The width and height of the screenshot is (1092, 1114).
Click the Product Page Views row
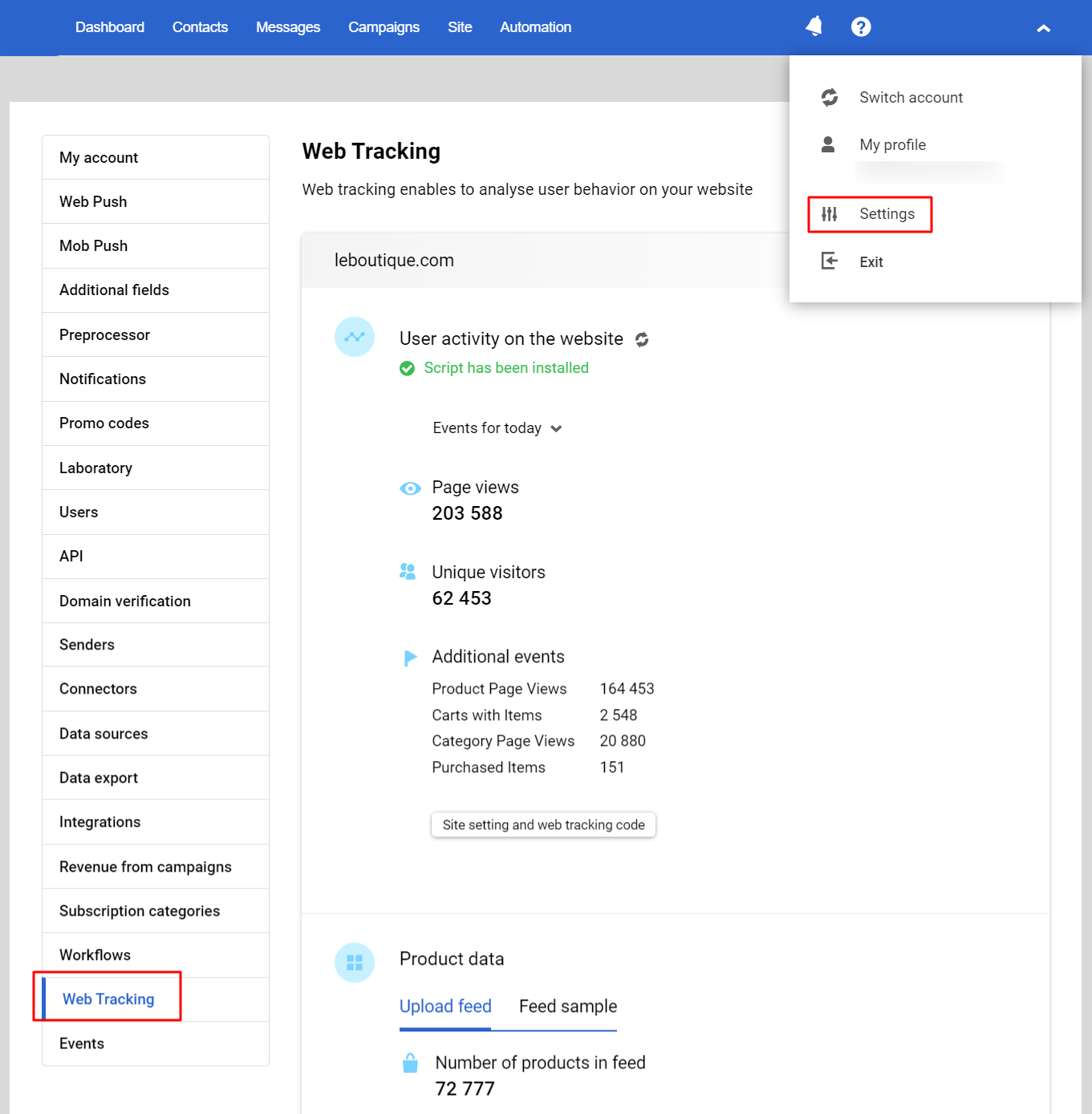543,689
